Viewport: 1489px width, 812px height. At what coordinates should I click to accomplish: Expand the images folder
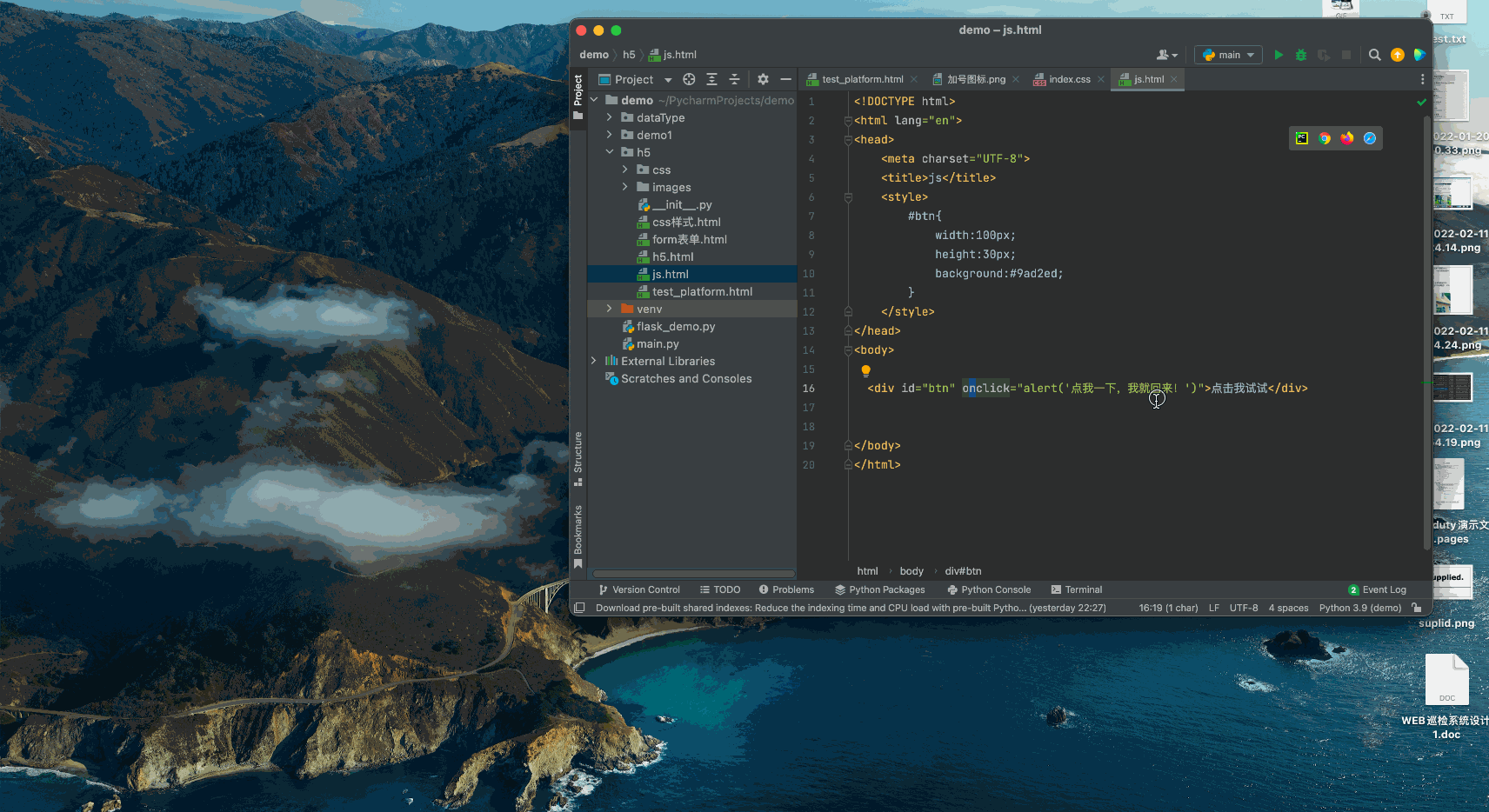(x=624, y=187)
